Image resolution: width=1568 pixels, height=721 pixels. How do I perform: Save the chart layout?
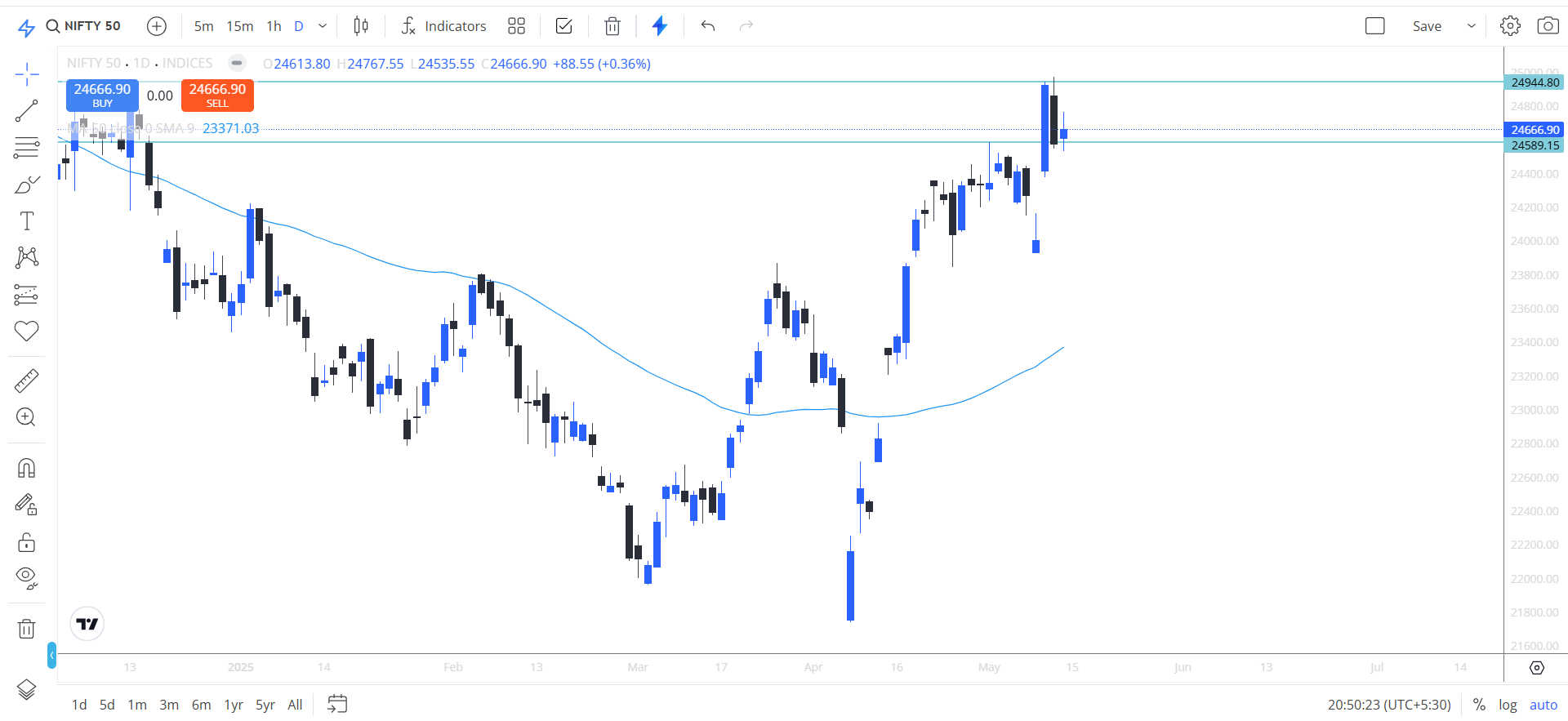pos(1427,26)
